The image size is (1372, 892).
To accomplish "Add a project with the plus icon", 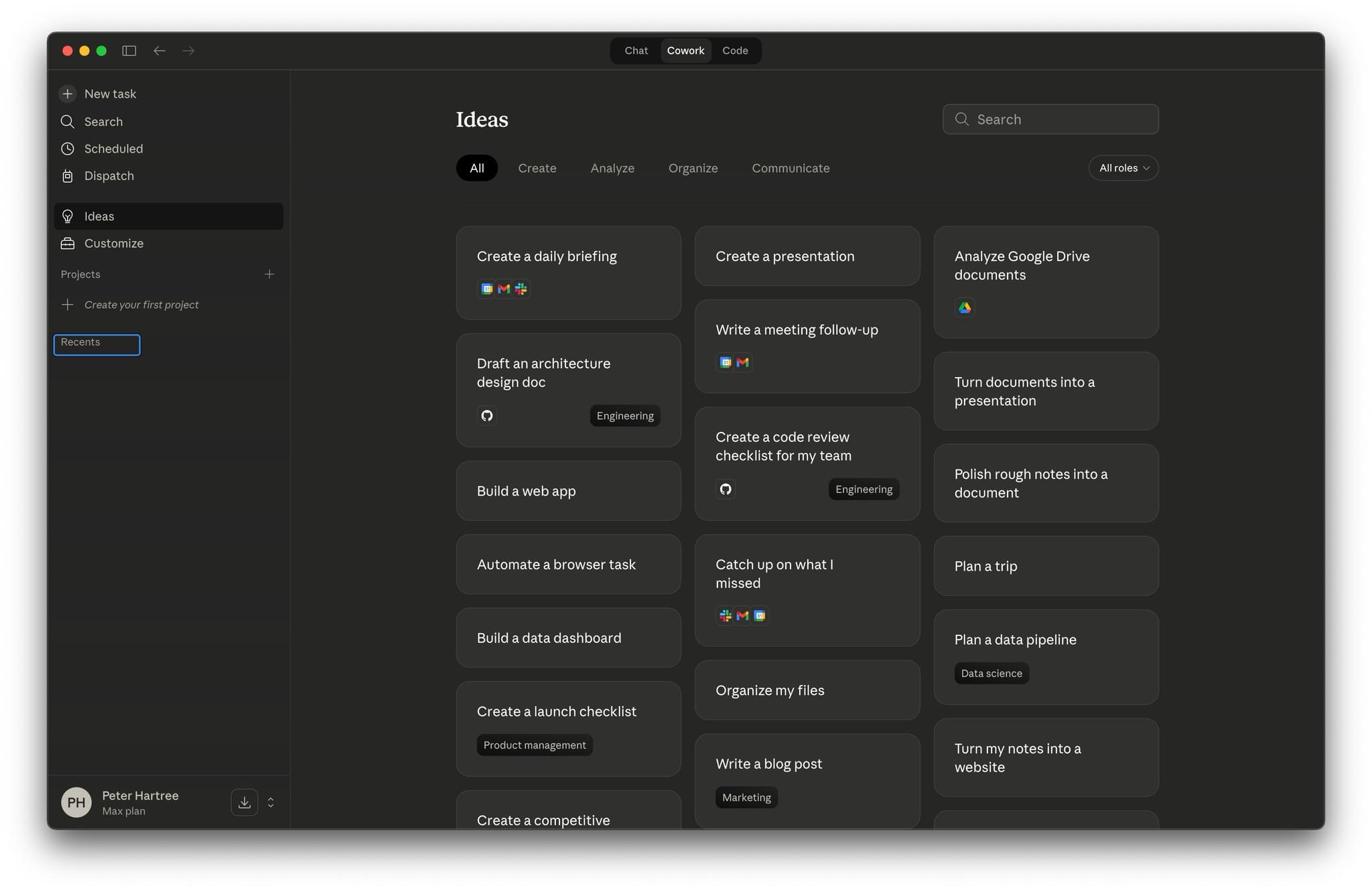I will pos(269,274).
